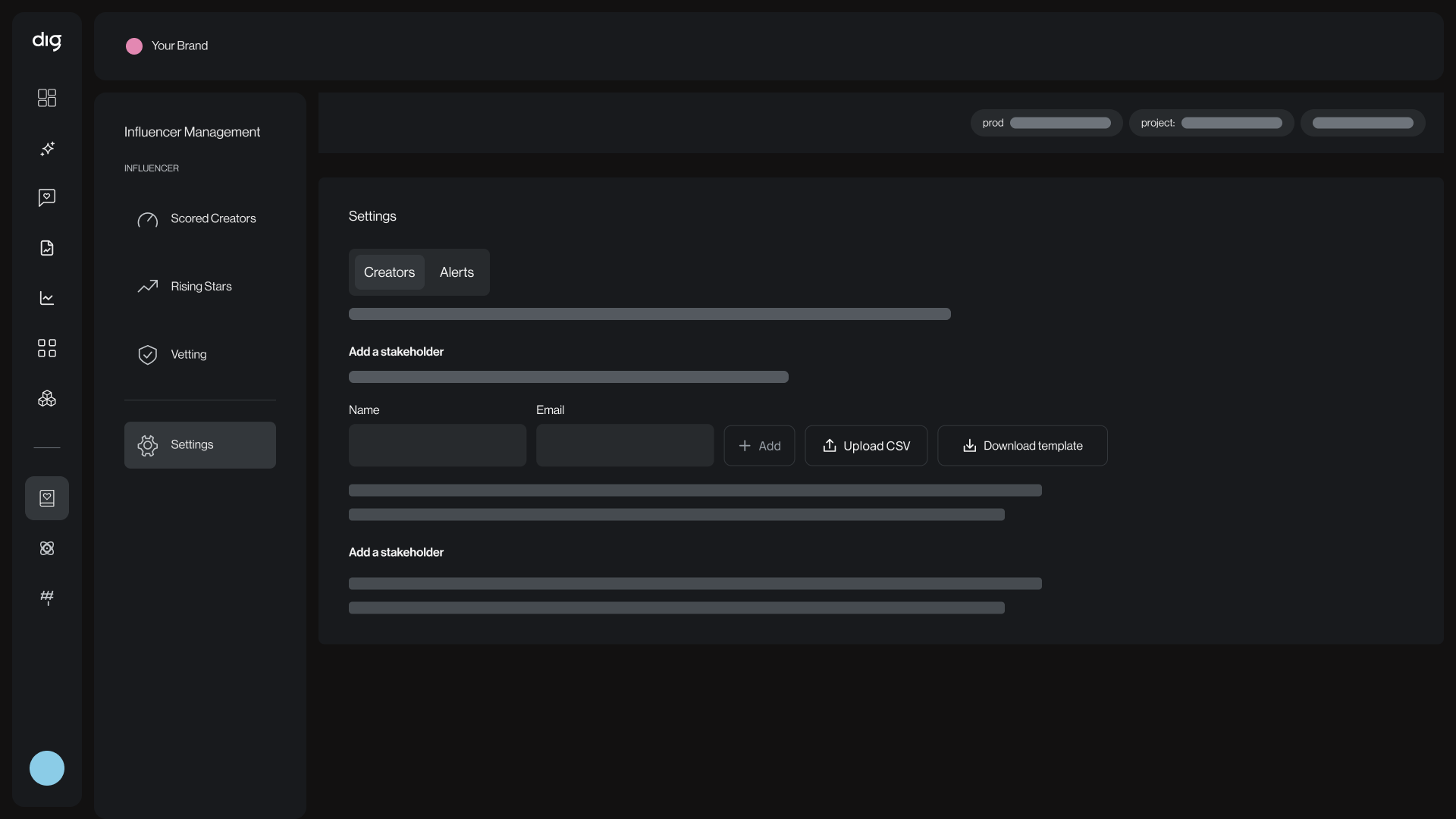Image resolution: width=1456 pixels, height=819 pixels.
Task: Open the atom-shaped icon in the sidebar
Action: (x=47, y=548)
